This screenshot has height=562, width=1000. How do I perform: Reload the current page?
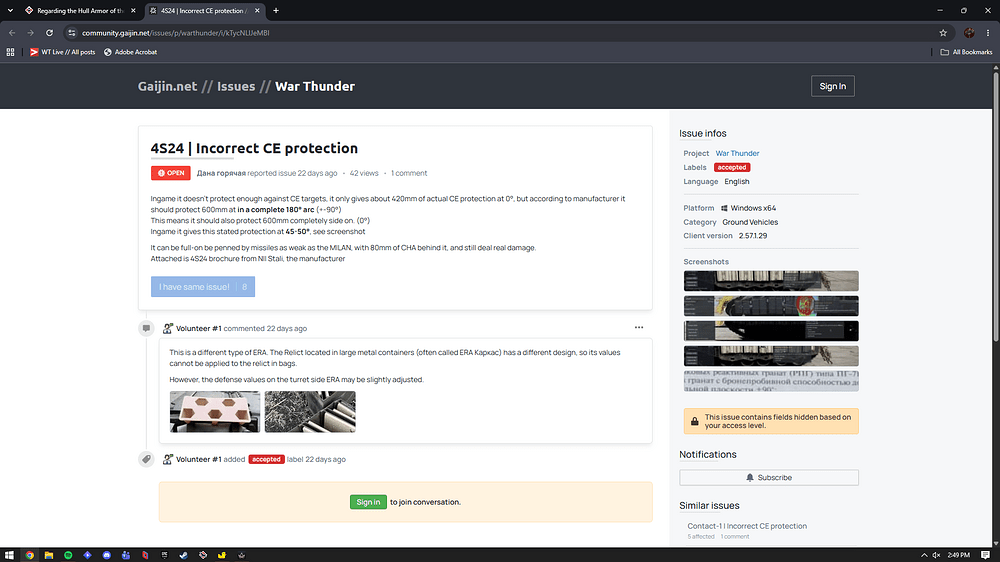49,33
